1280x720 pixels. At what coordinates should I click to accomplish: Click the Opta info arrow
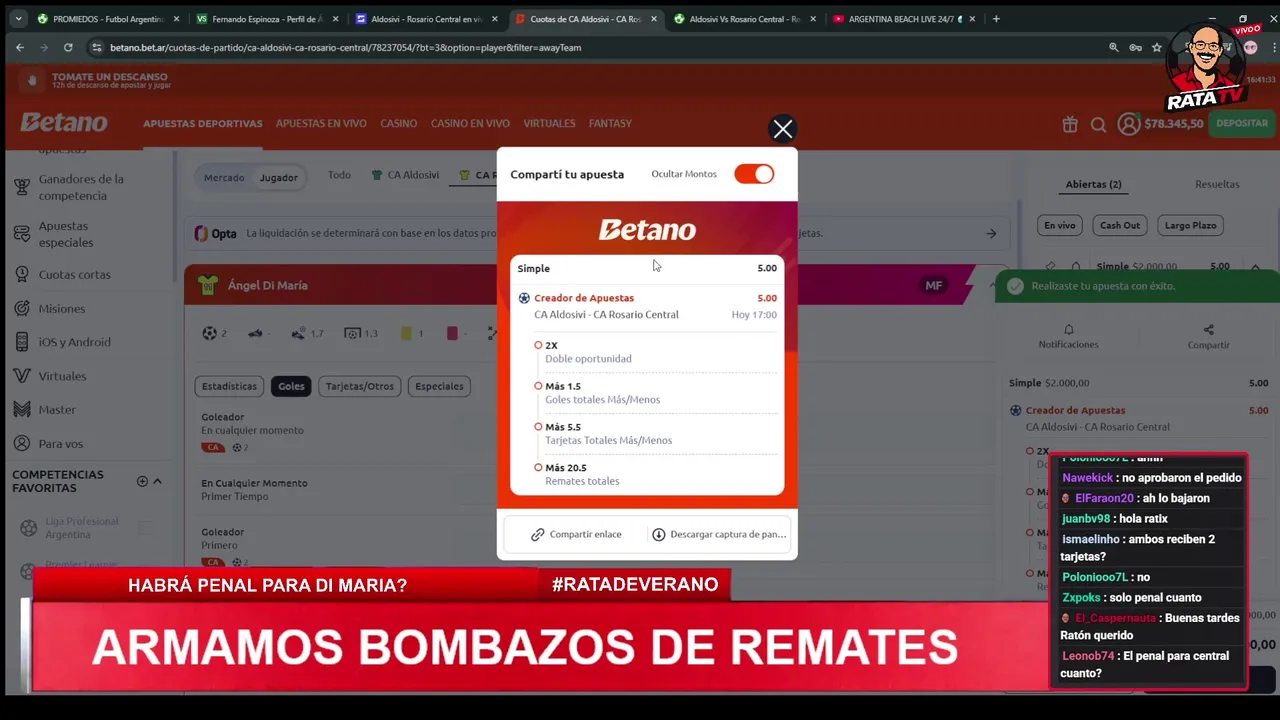point(991,233)
